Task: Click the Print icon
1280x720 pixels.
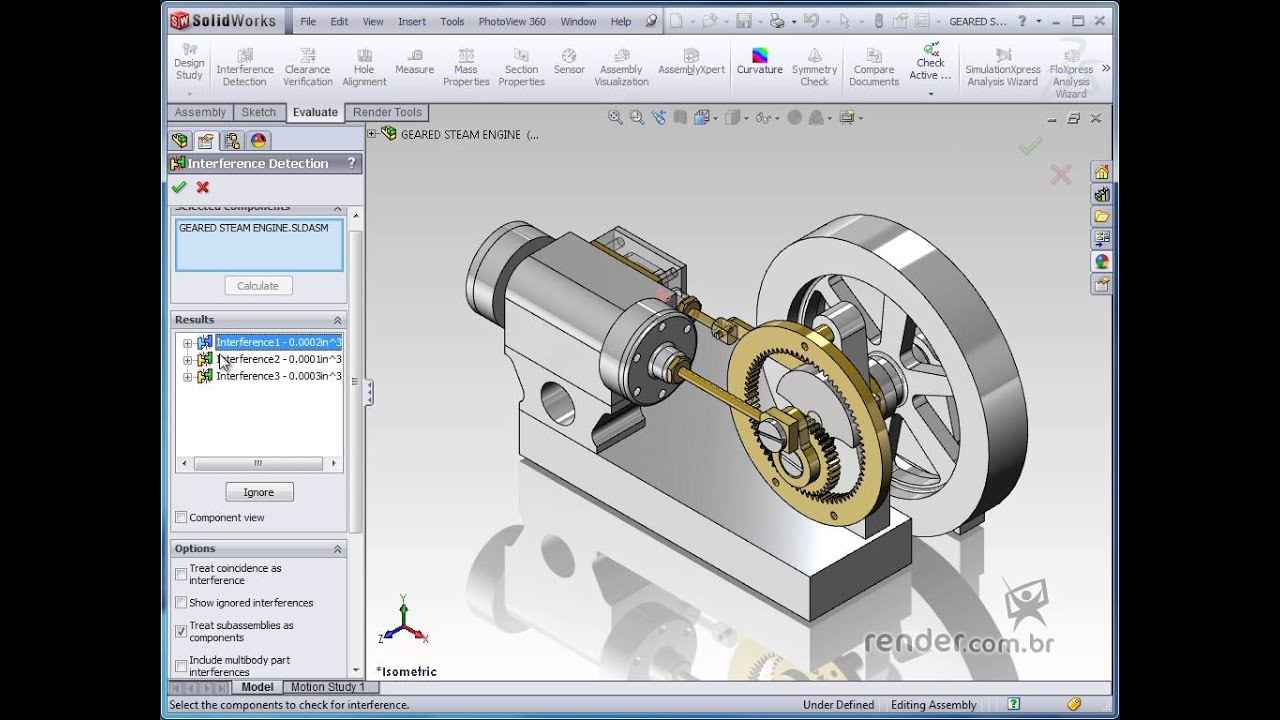Action: coord(776,21)
